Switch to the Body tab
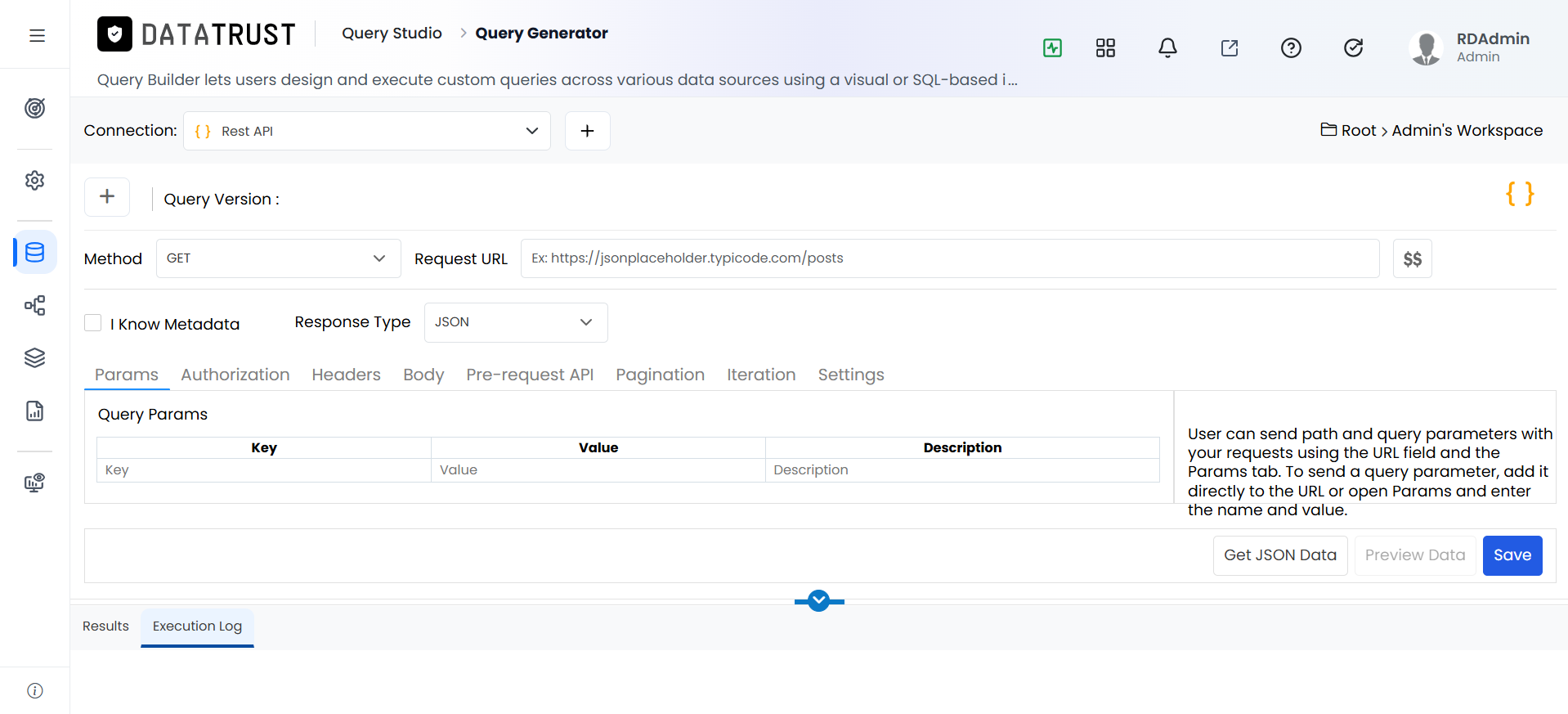The height and width of the screenshot is (714, 1568). click(x=423, y=375)
